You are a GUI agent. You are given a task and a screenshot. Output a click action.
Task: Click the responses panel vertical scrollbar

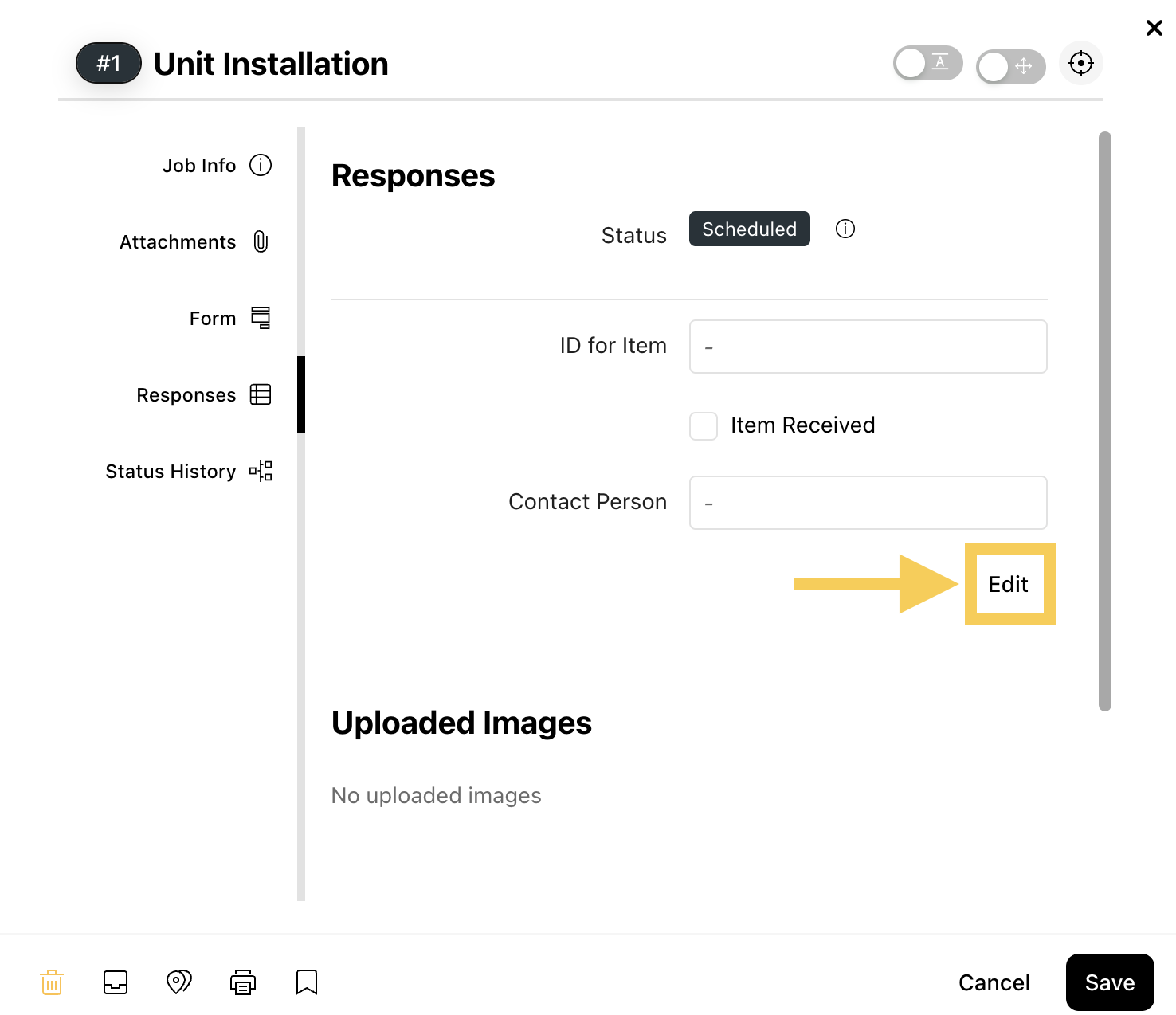1104,421
